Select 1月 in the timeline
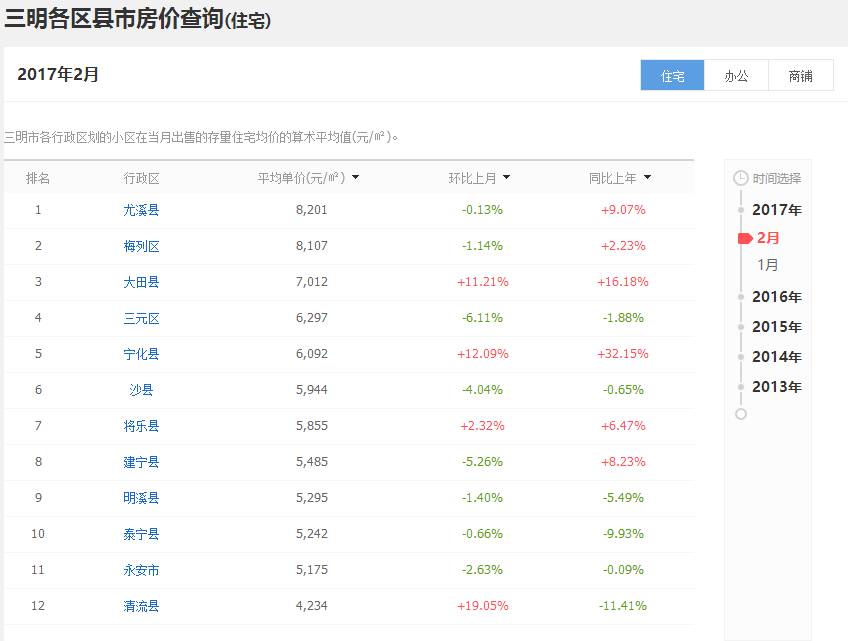848x641 pixels. click(767, 265)
